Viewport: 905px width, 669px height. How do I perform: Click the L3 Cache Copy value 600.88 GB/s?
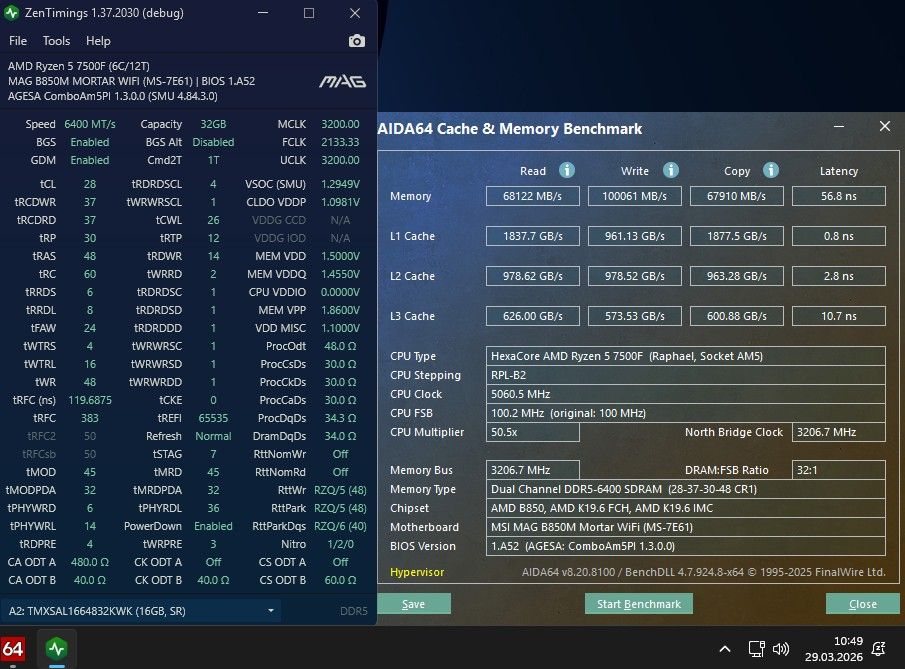tap(736, 316)
